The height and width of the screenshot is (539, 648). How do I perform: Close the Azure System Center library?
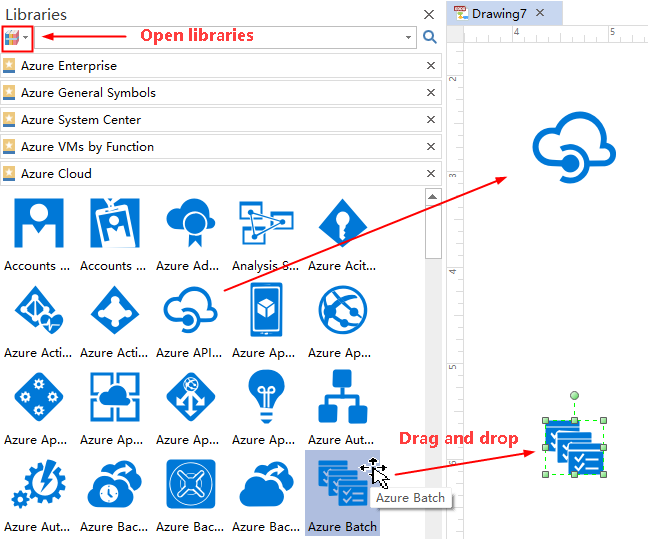pyautogui.click(x=431, y=120)
